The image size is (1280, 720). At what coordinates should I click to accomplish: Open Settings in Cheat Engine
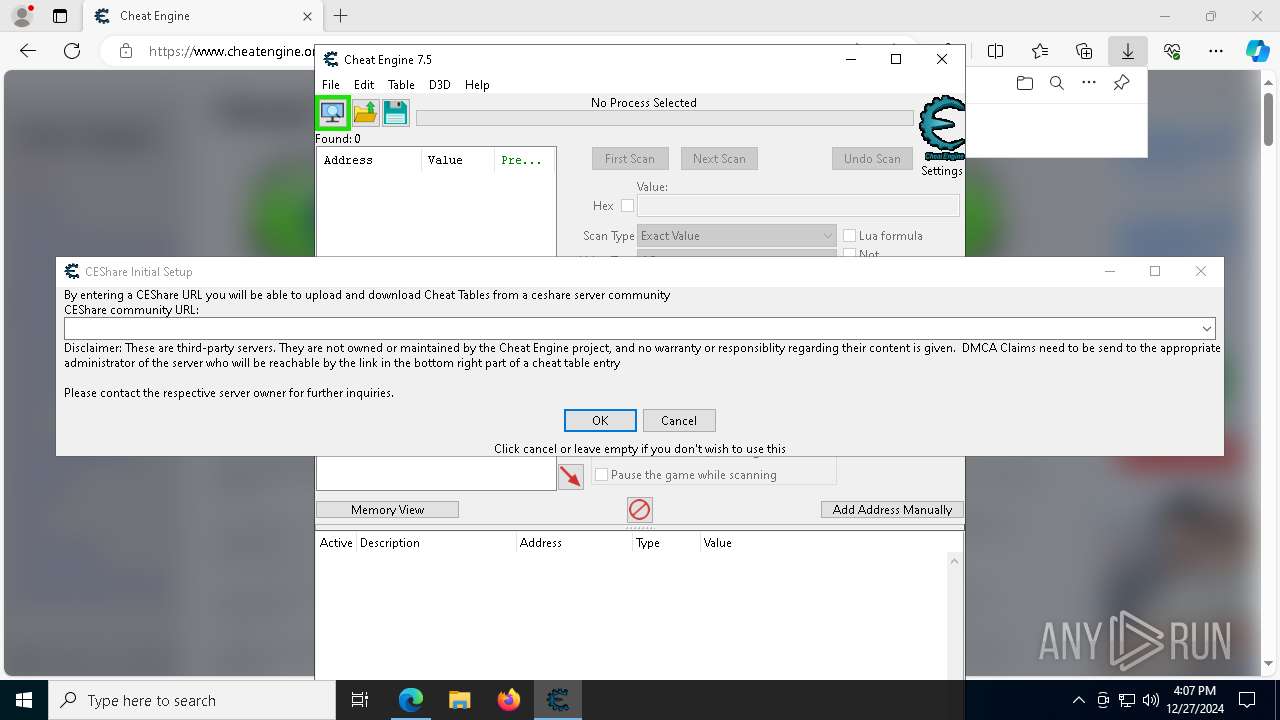(x=942, y=171)
